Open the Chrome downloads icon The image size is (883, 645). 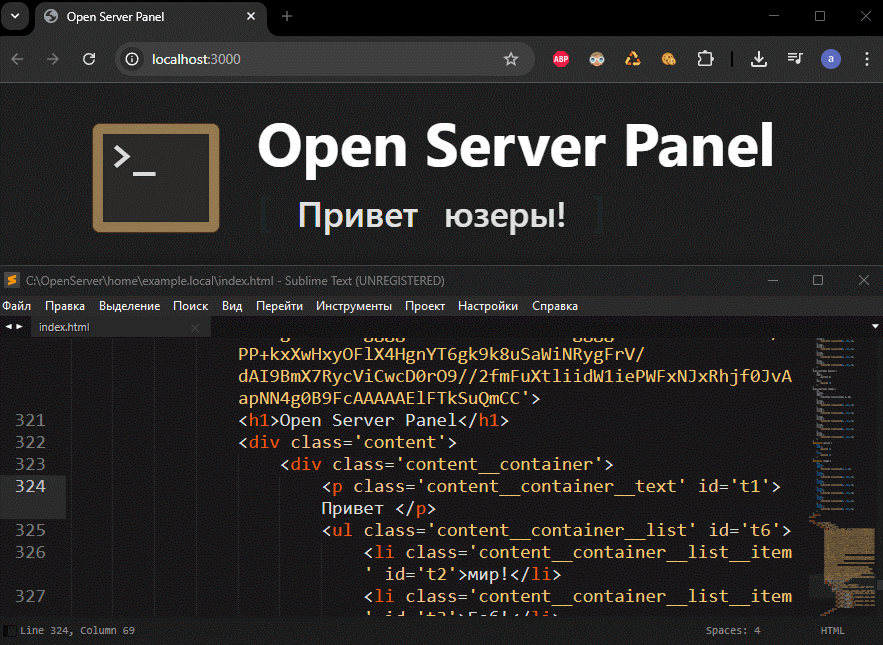pyautogui.click(x=759, y=59)
